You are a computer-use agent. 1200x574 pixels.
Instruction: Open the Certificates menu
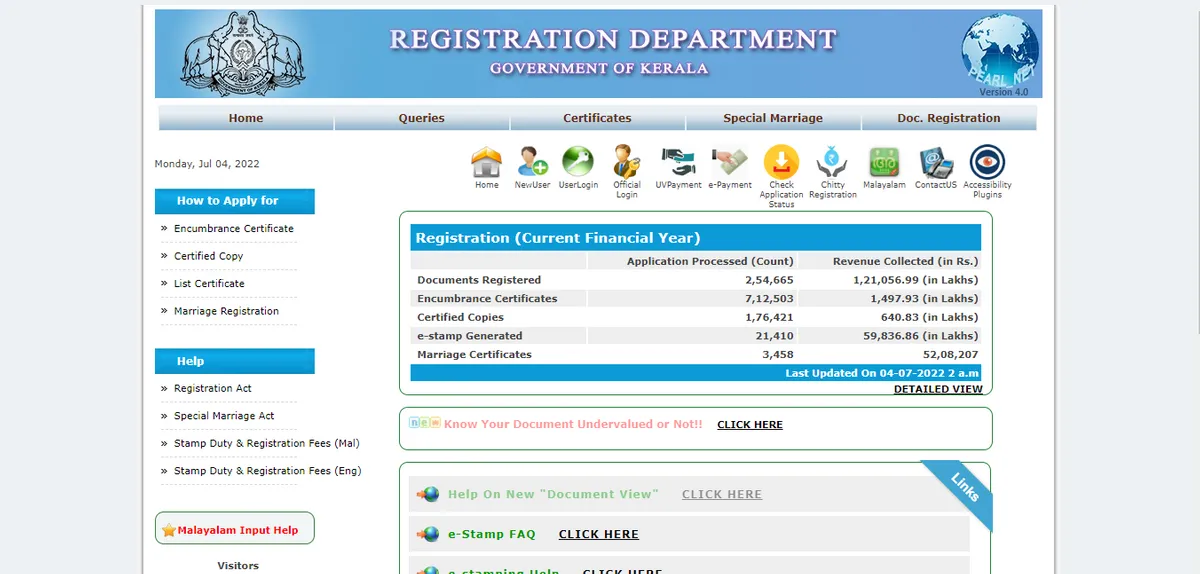coord(597,118)
